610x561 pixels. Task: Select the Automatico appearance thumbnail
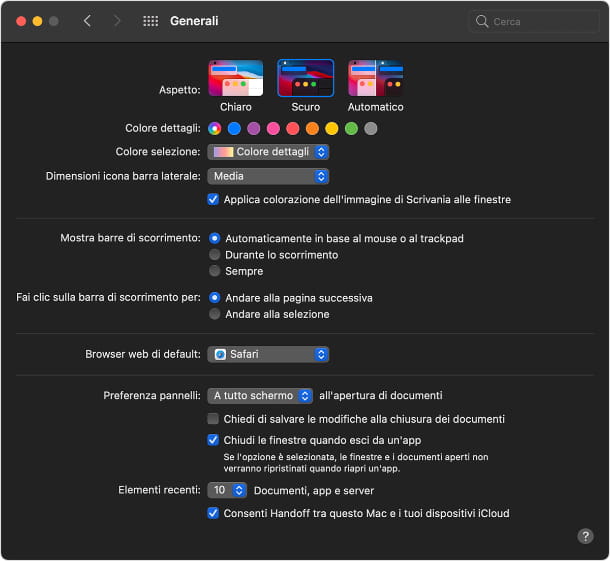(x=375, y=78)
